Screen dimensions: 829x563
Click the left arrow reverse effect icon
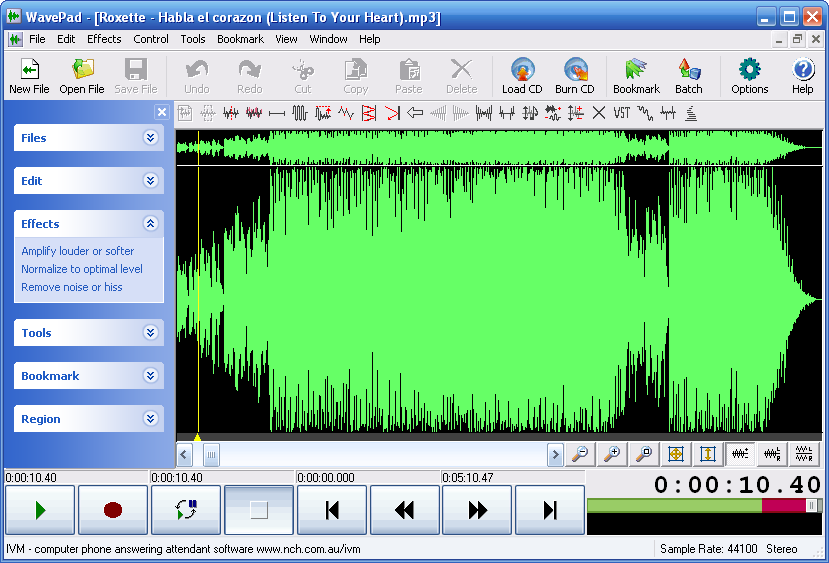(x=415, y=113)
